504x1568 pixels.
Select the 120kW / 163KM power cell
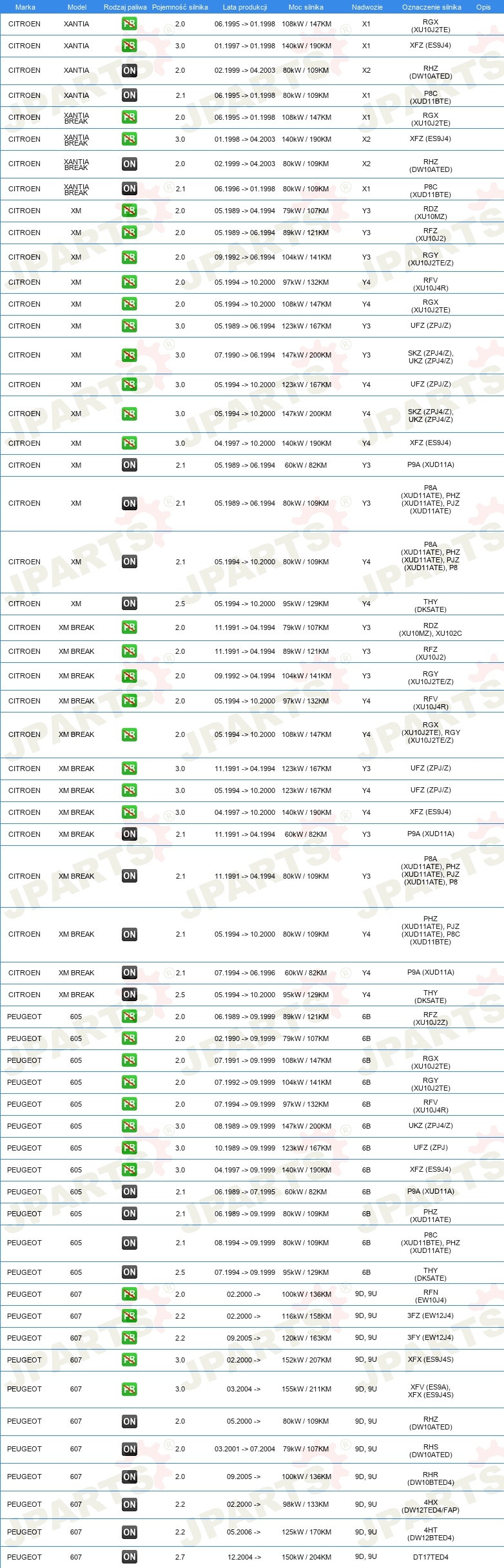point(307,1338)
